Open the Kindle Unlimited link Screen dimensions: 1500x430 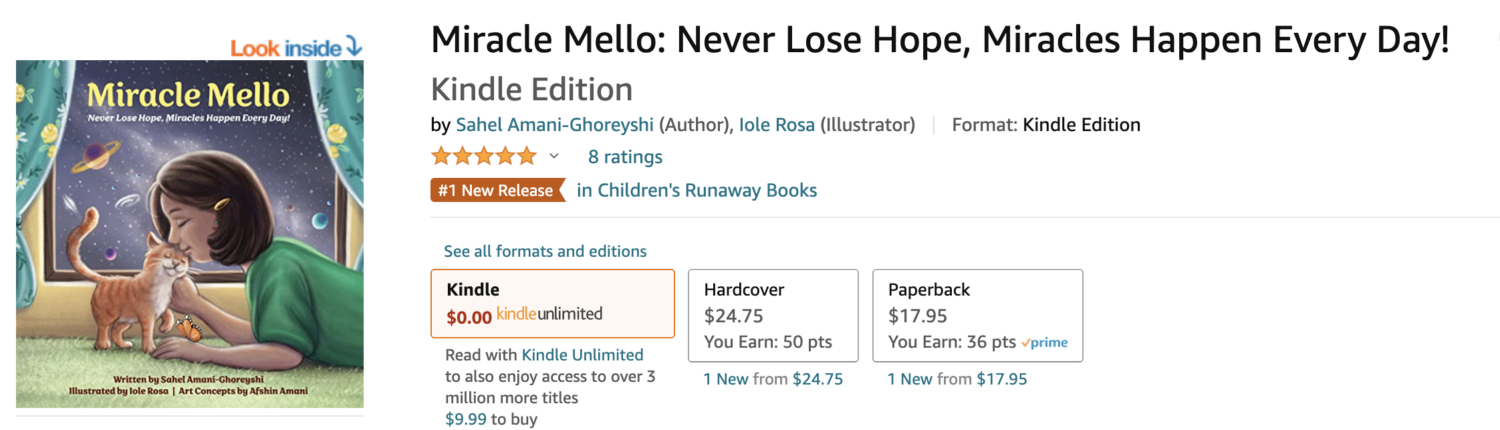point(583,355)
